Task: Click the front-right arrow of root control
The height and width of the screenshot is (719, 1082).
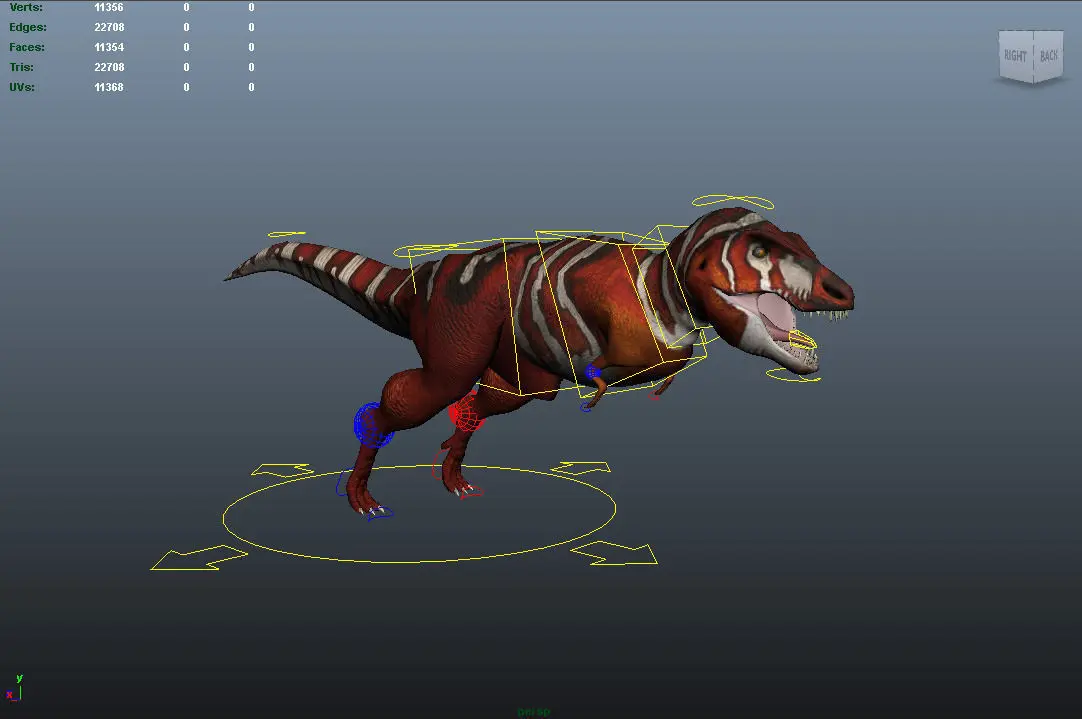Action: pyautogui.click(x=614, y=553)
